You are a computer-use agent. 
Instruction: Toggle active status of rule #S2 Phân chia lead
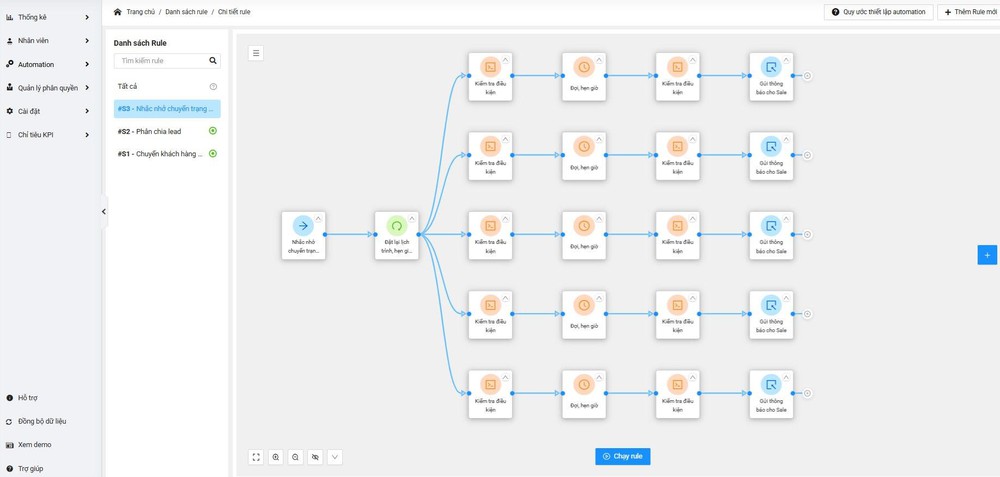(x=213, y=131)
